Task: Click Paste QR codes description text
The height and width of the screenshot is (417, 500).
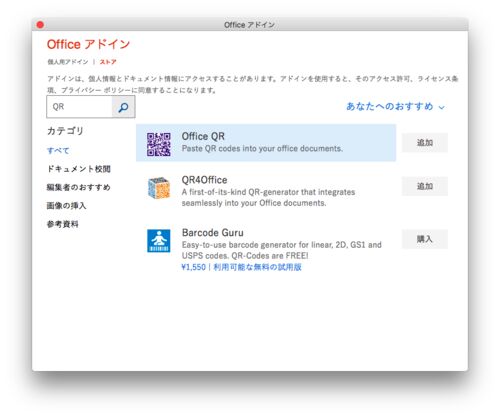Action: tap(262, 149)
